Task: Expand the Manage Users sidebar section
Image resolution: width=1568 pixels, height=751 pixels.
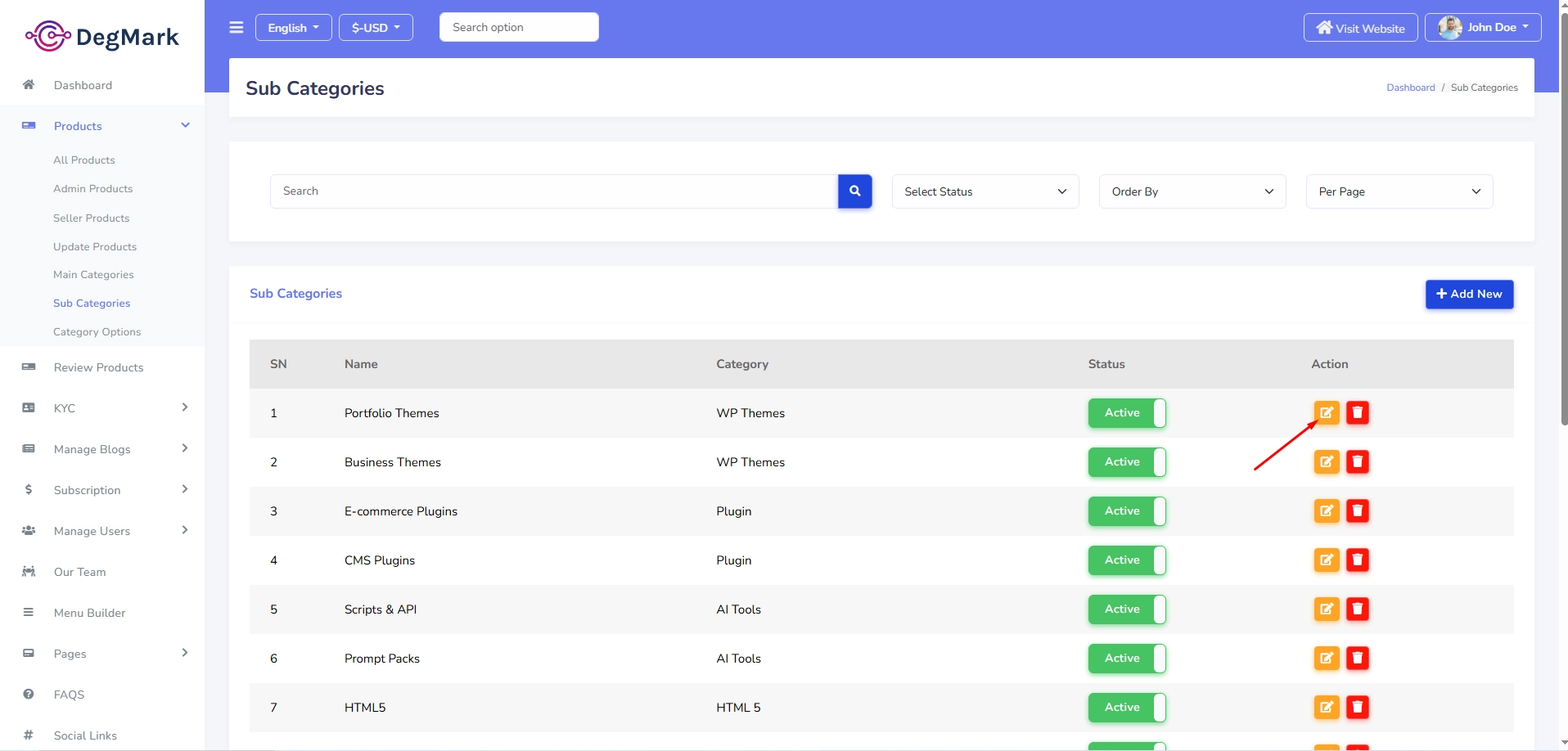Action: (102, 530)
